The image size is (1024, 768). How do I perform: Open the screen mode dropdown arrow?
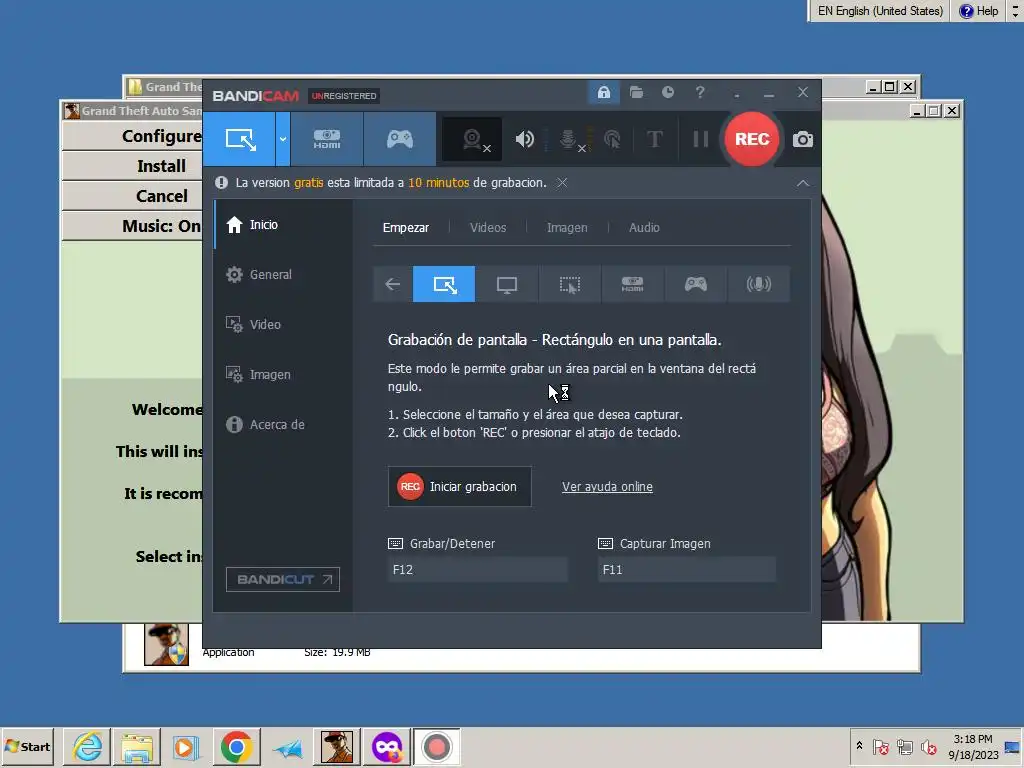283,139
